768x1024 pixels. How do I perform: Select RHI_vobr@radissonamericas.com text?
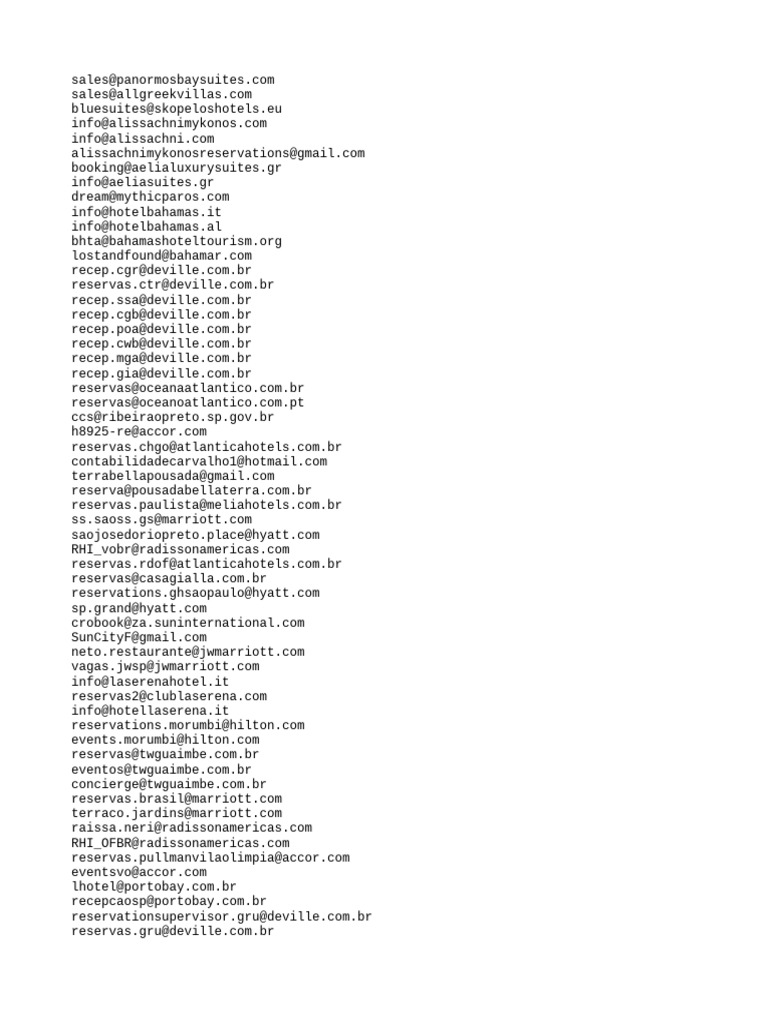pyautogui.click(x=180, y=550)
